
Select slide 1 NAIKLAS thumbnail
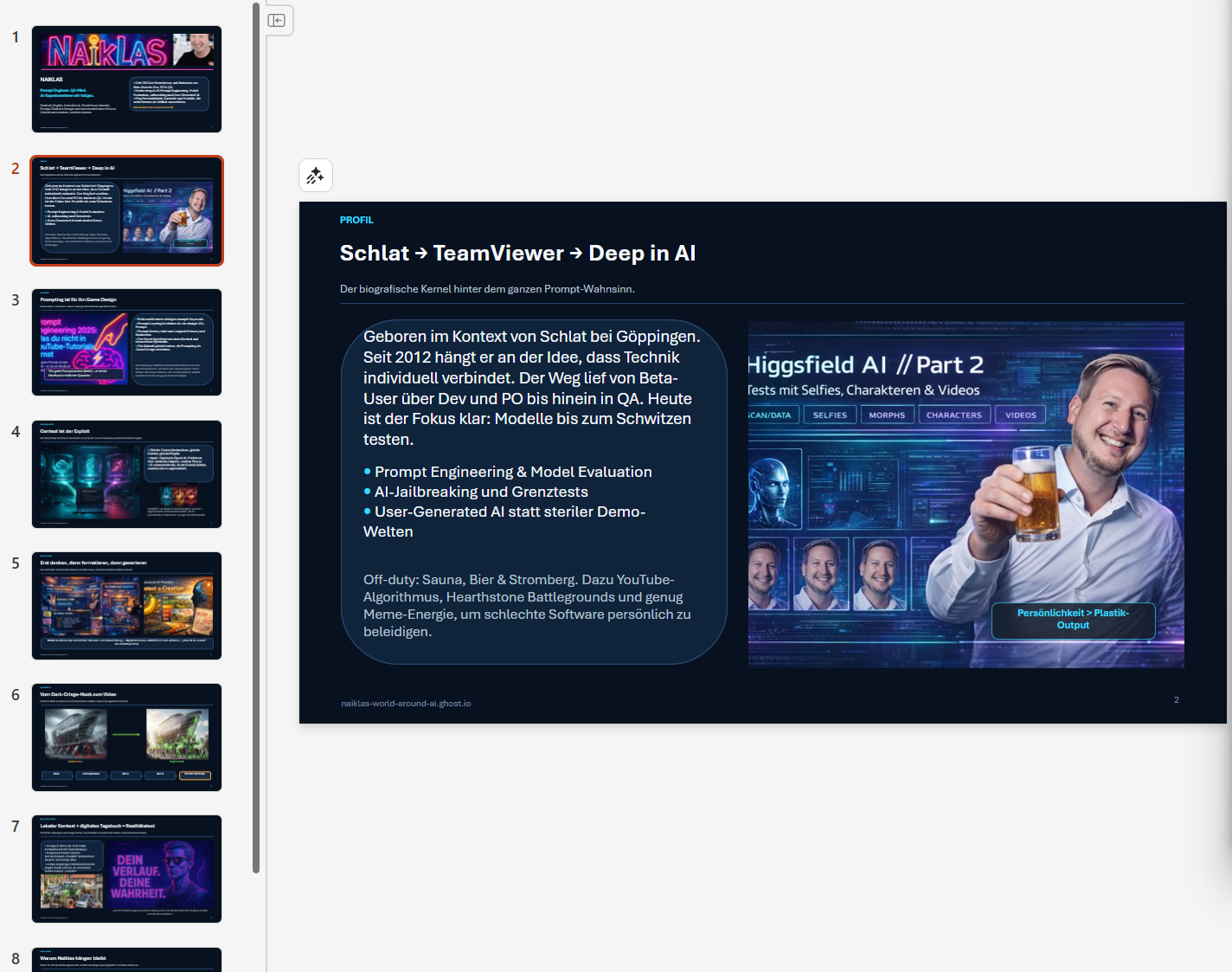[x=126, y=80]
